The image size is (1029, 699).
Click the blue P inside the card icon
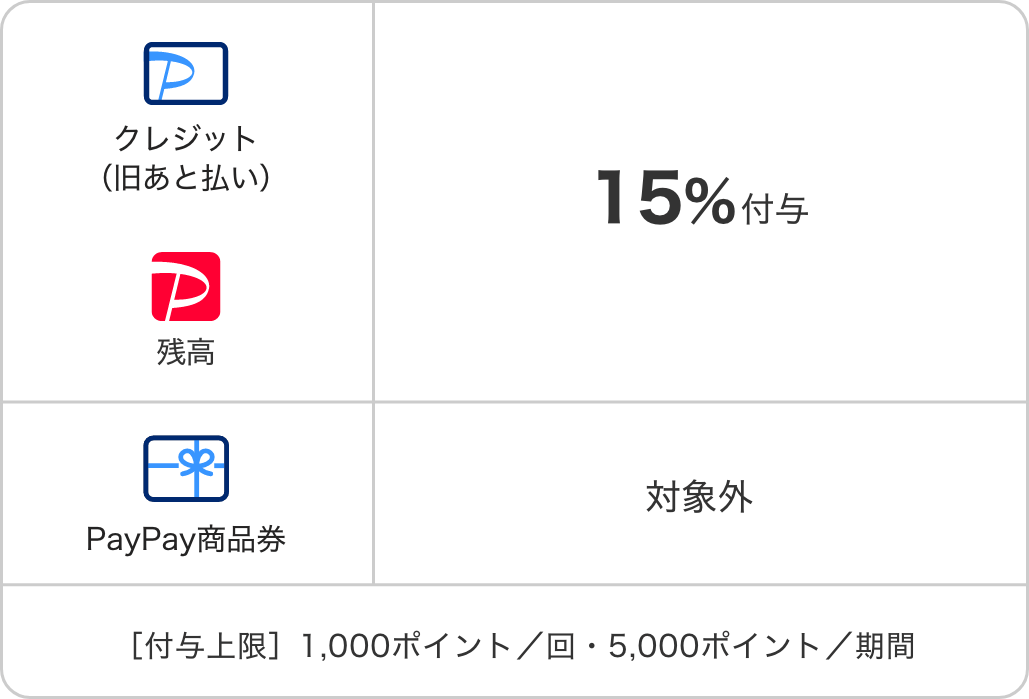(x=172, y=74)
